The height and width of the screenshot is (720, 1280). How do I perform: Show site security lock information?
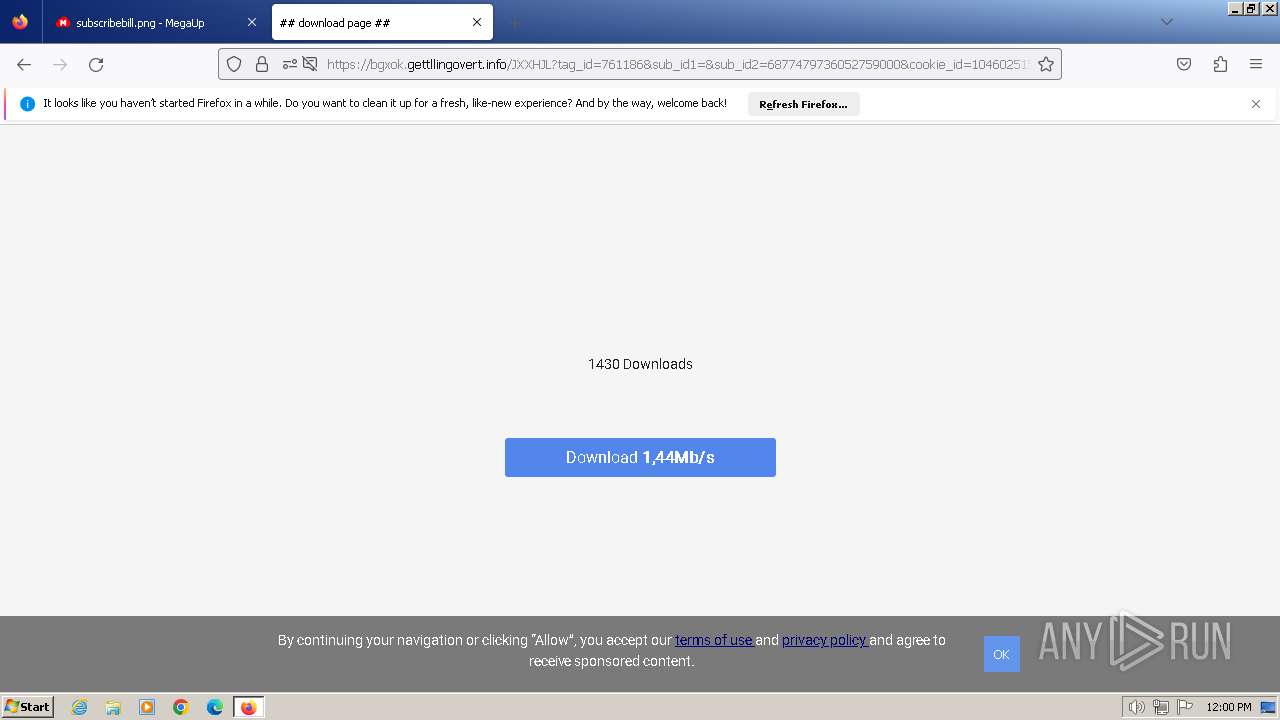[262, 64]
